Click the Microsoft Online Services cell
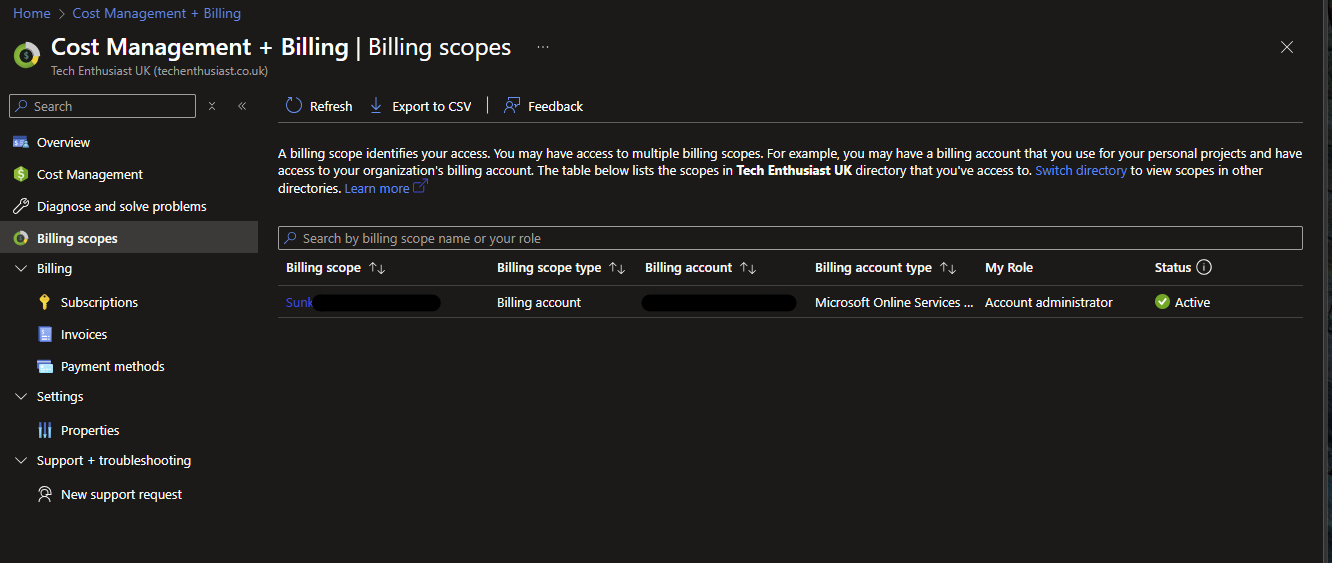 894,302
